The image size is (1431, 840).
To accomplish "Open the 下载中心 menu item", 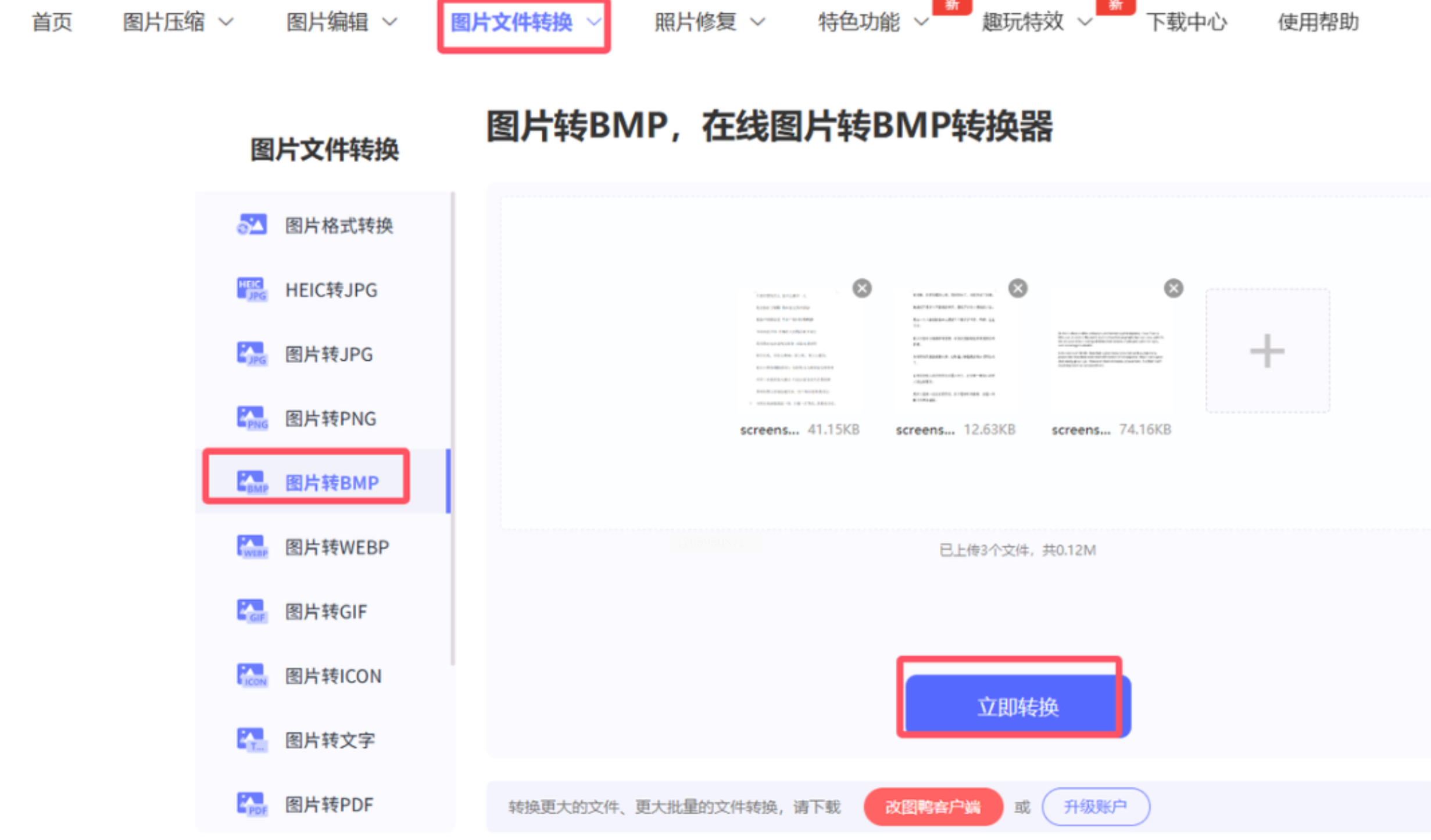I will click(1186, 22).
